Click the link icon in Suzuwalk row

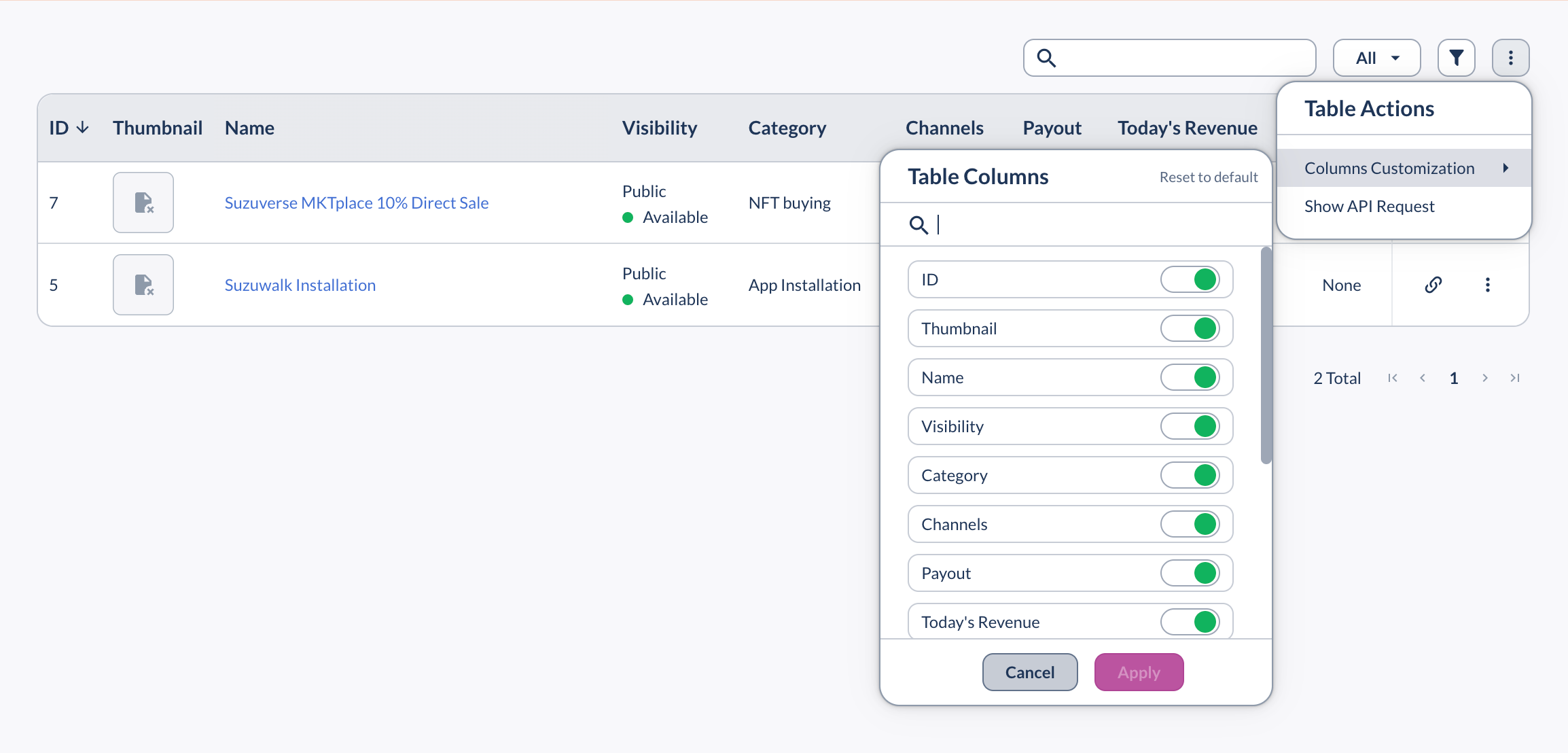[x=1433, y=285]
